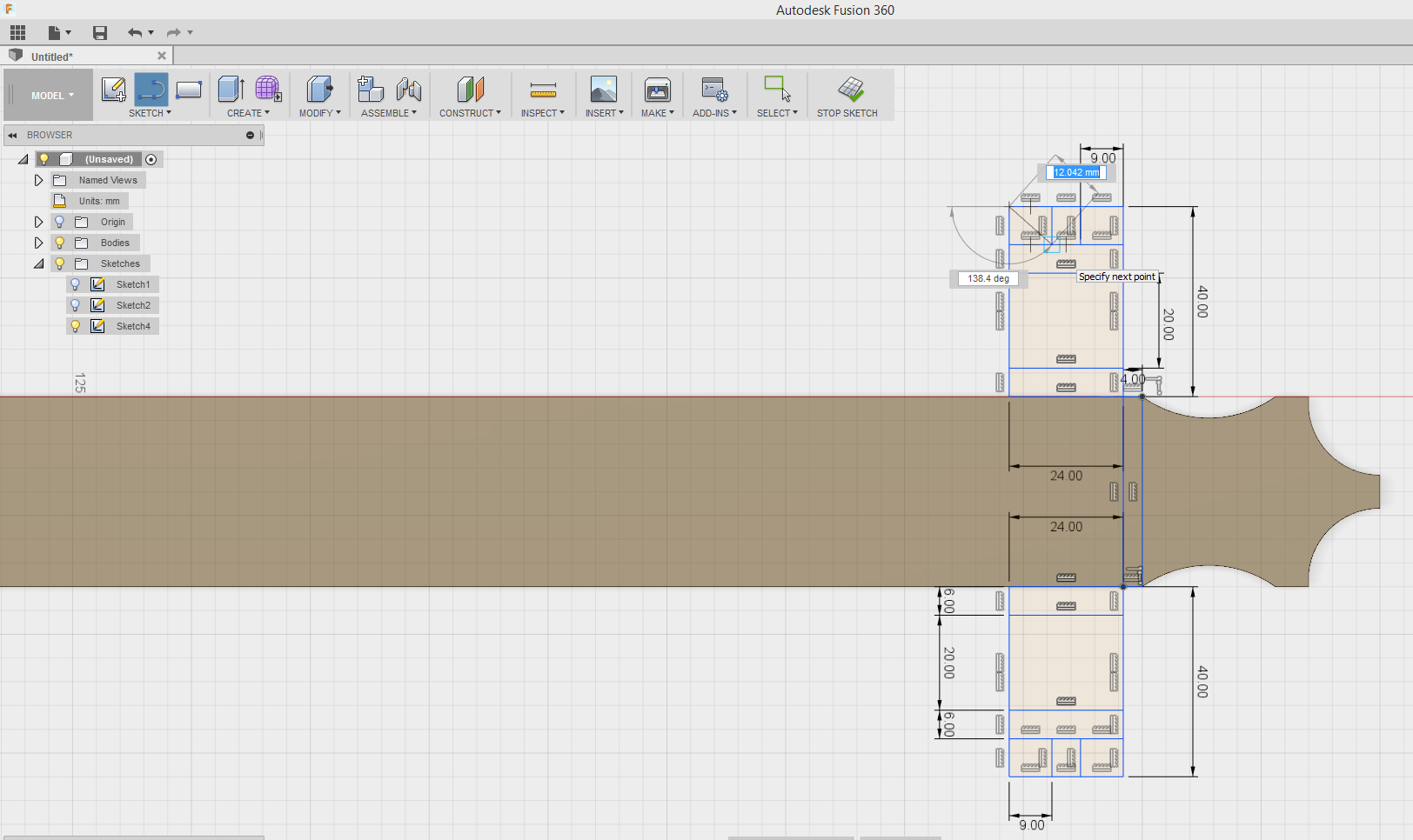Toggle Sketch4 visibility bulb

(76, 326)
